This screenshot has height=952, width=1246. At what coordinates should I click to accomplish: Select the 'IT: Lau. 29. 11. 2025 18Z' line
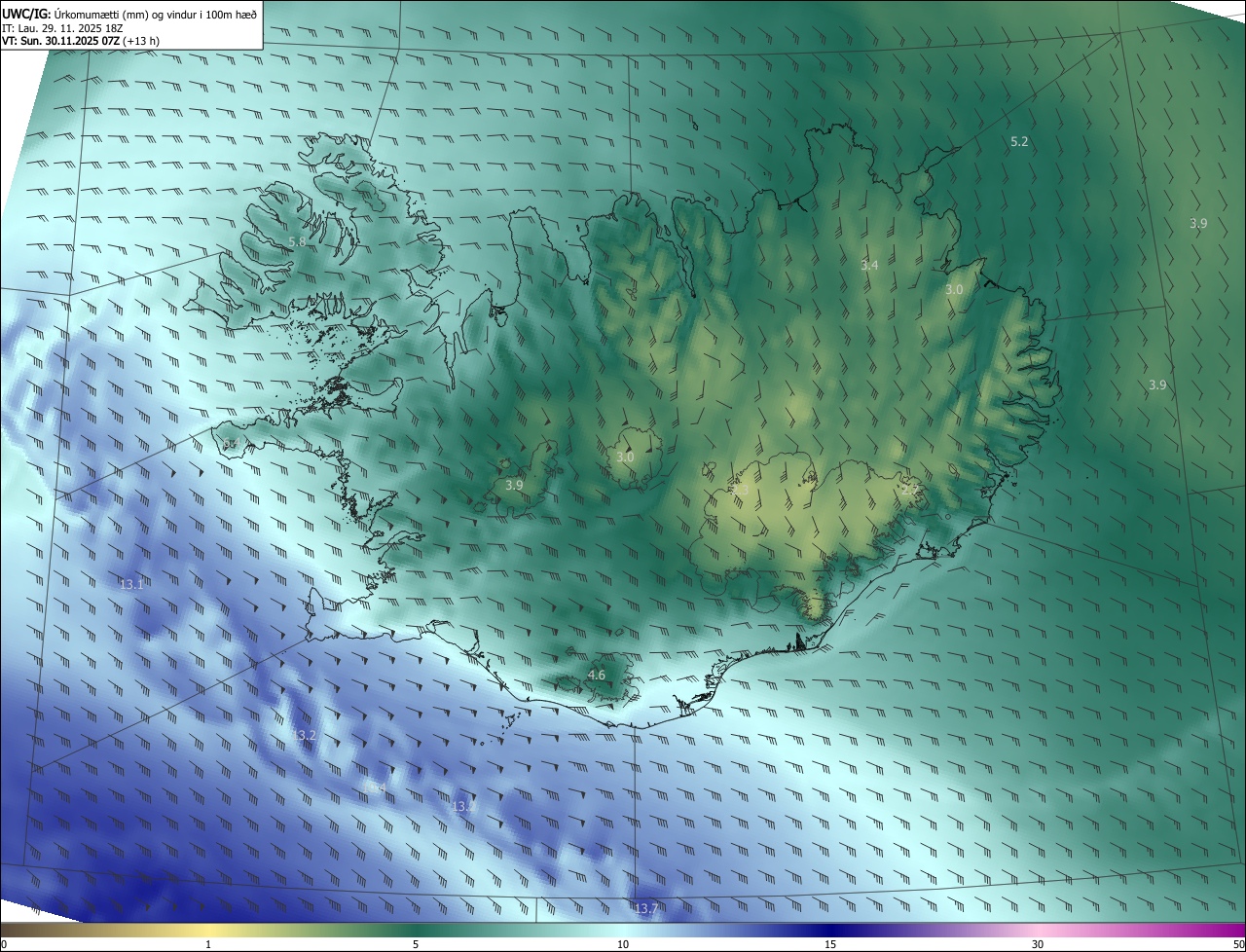pyautogui.click(x=63, y=28)
